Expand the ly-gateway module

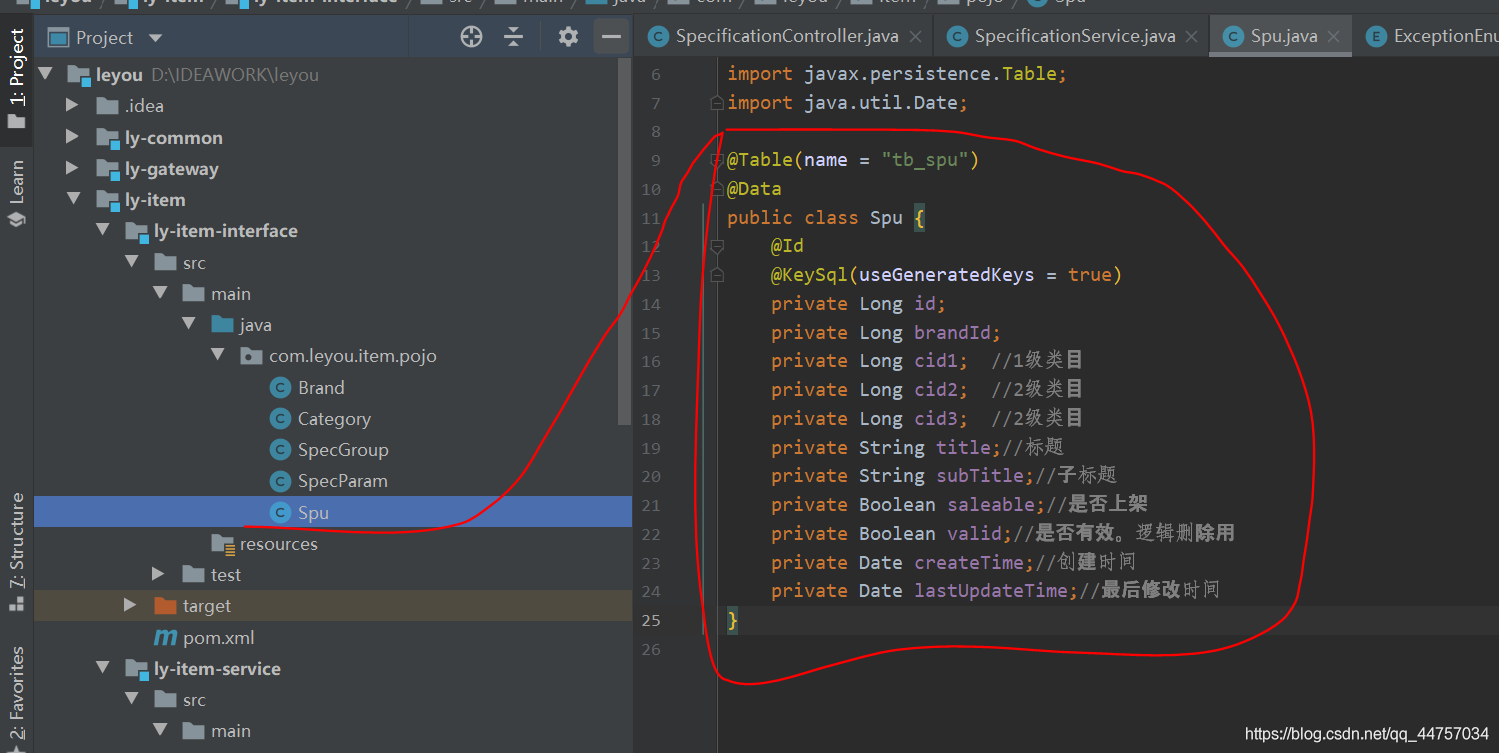[x=72, y=168]
